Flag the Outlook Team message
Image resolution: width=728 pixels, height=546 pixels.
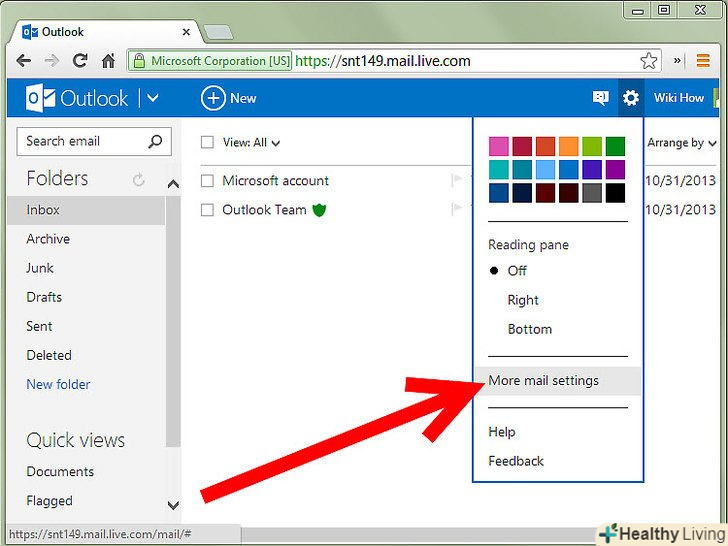[x=456, y=209]
